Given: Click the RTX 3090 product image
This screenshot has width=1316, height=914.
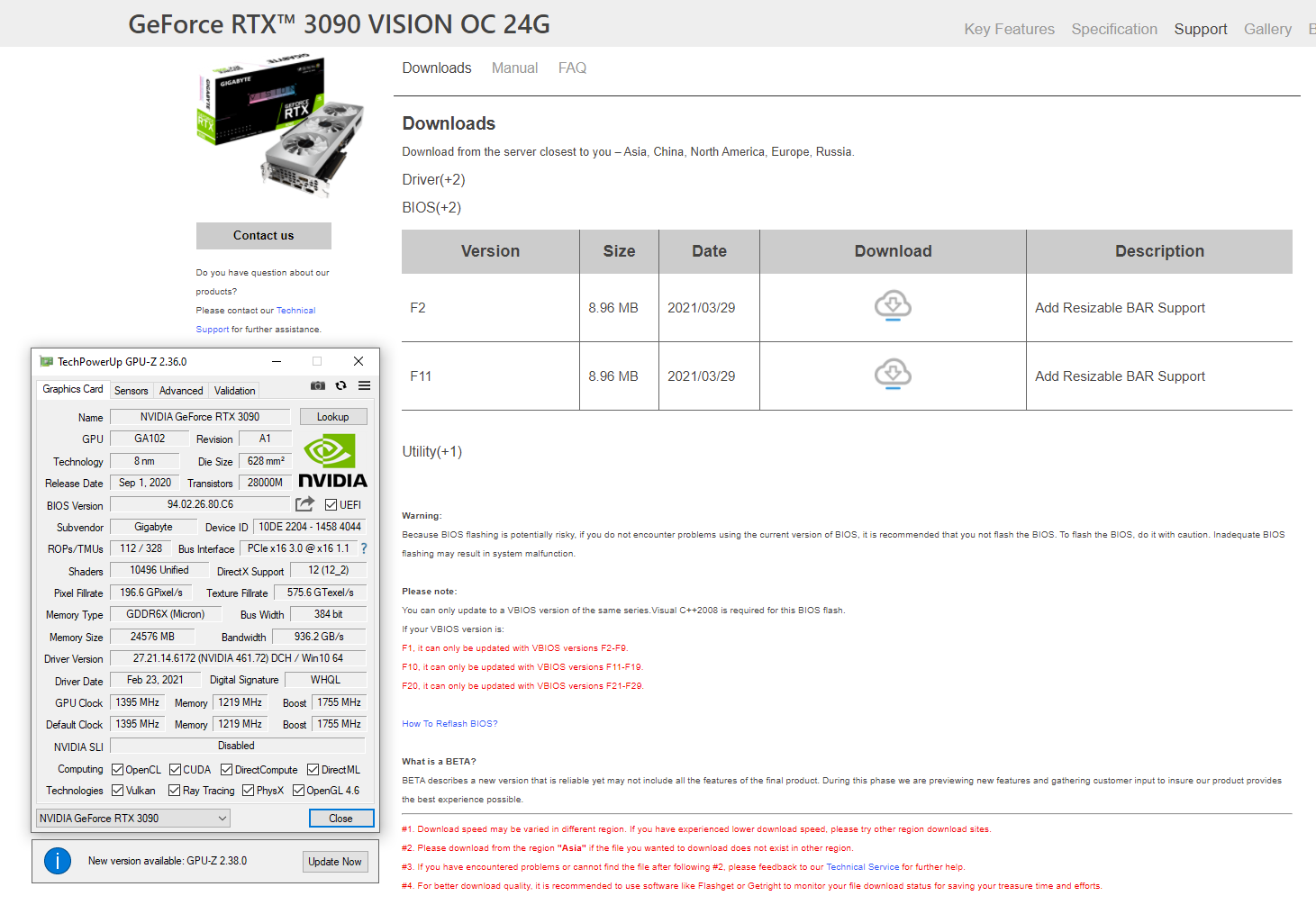Looking at the screenshot, I should click(x=280, y=127).
